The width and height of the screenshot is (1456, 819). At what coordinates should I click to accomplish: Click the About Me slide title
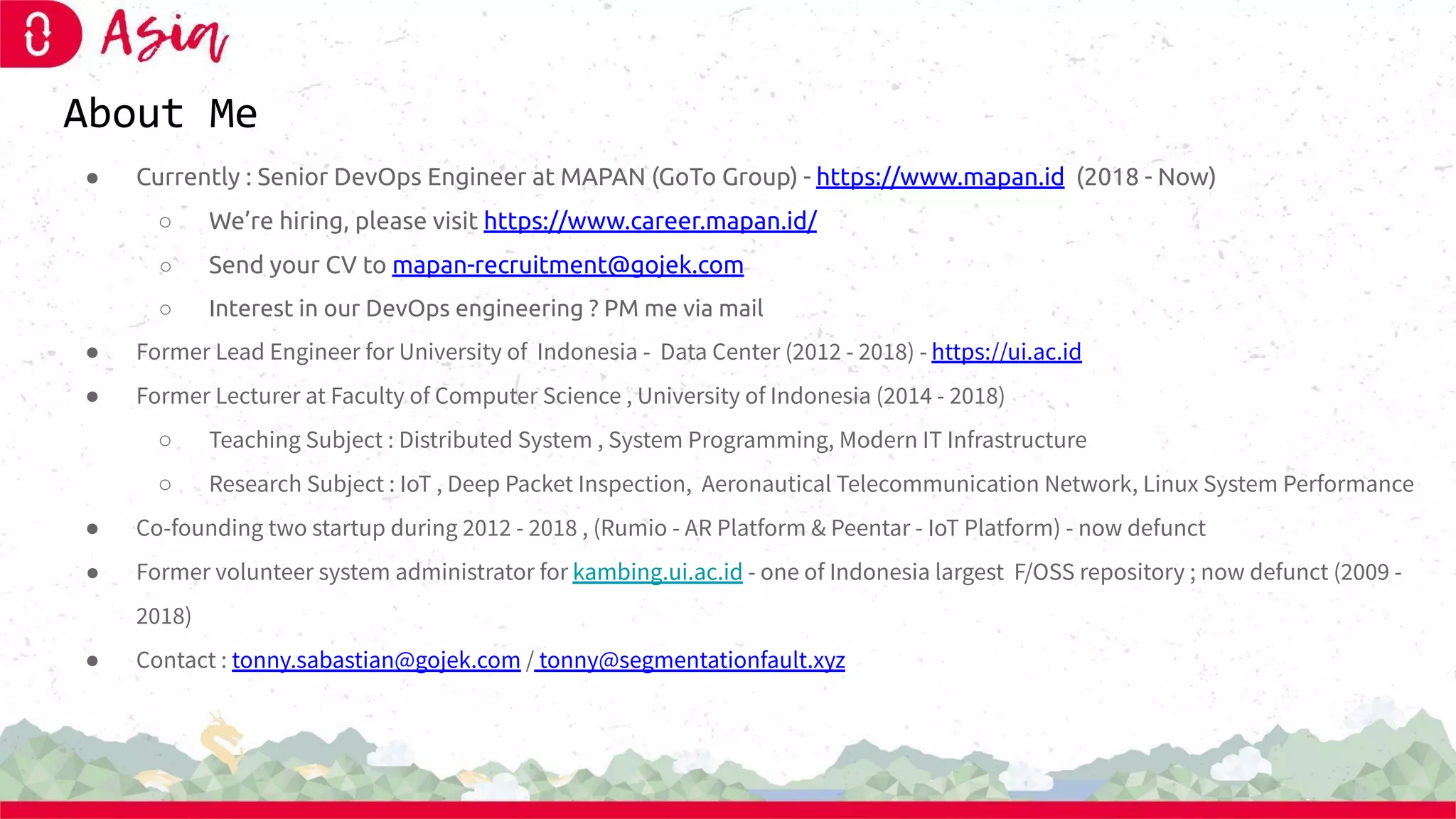(x=161, y=114)
